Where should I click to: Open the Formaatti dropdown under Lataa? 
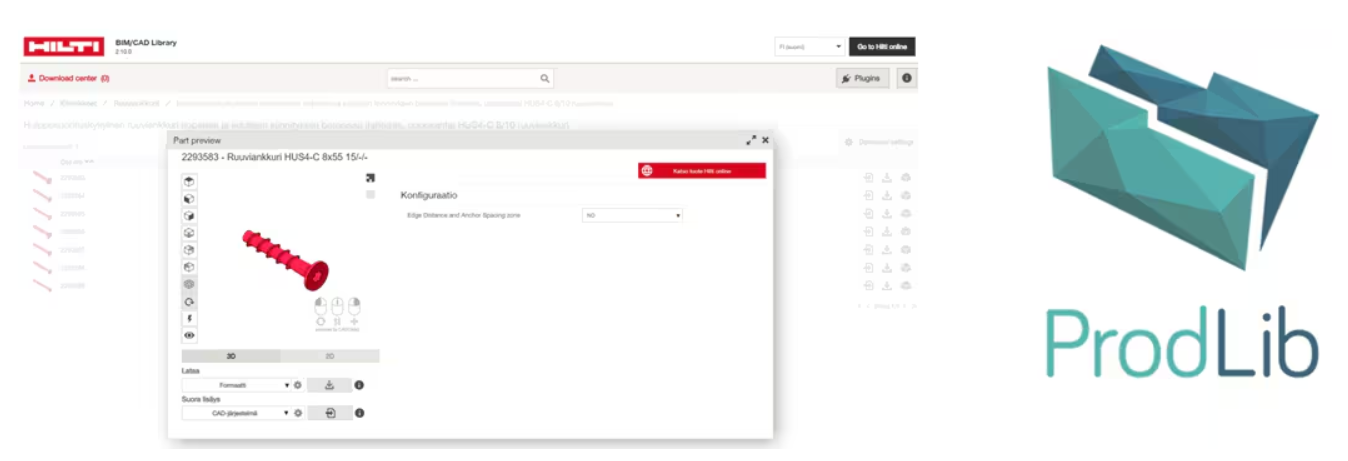point(237,385)
